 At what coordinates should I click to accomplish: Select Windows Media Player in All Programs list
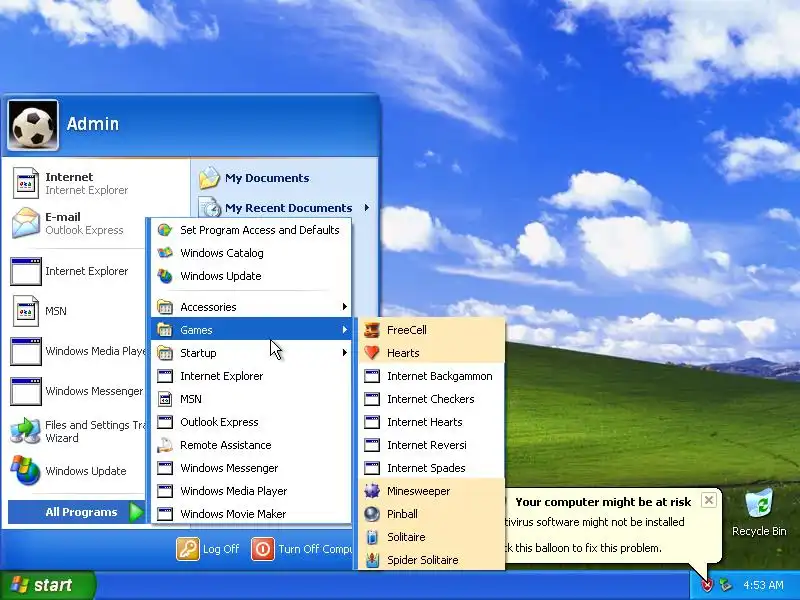coord(251,491)
